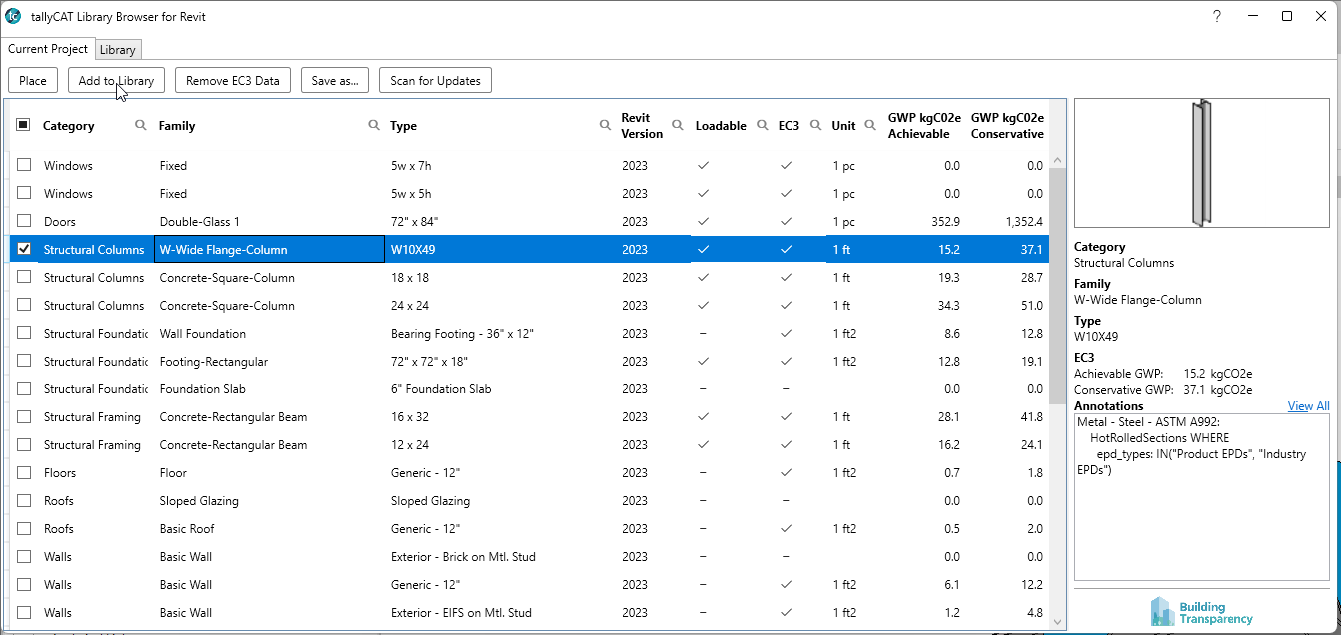This screenshot has width=1341, height=635.
Task: Click the search icon beside Type header
Action: [x=605, y=125]
